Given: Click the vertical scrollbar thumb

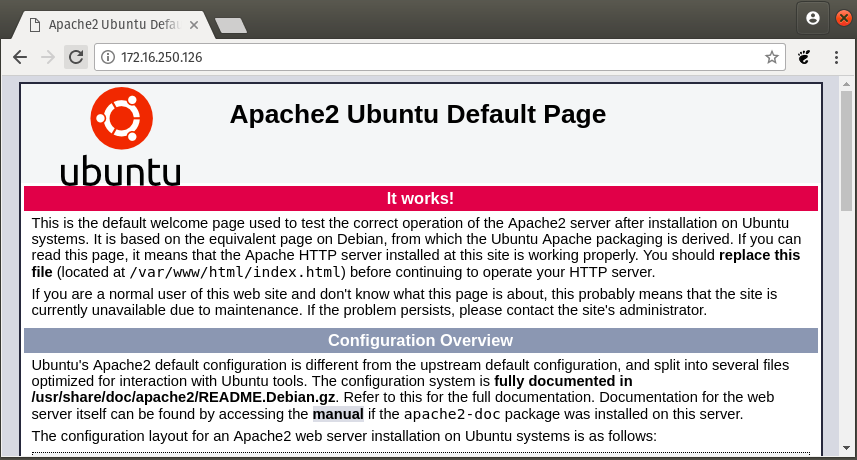Looking at the screenshot, I should coord(846,150).
